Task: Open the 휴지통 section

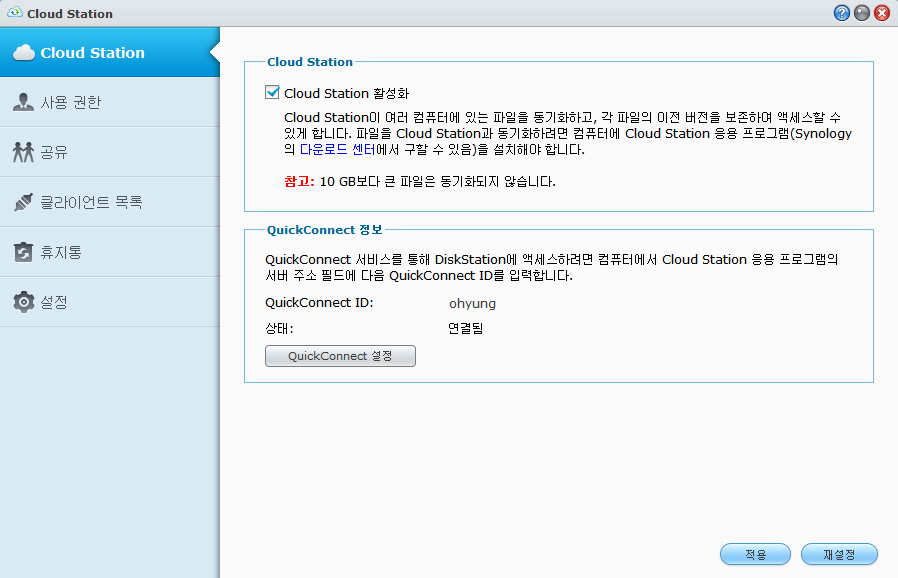Action: point(110,252)
